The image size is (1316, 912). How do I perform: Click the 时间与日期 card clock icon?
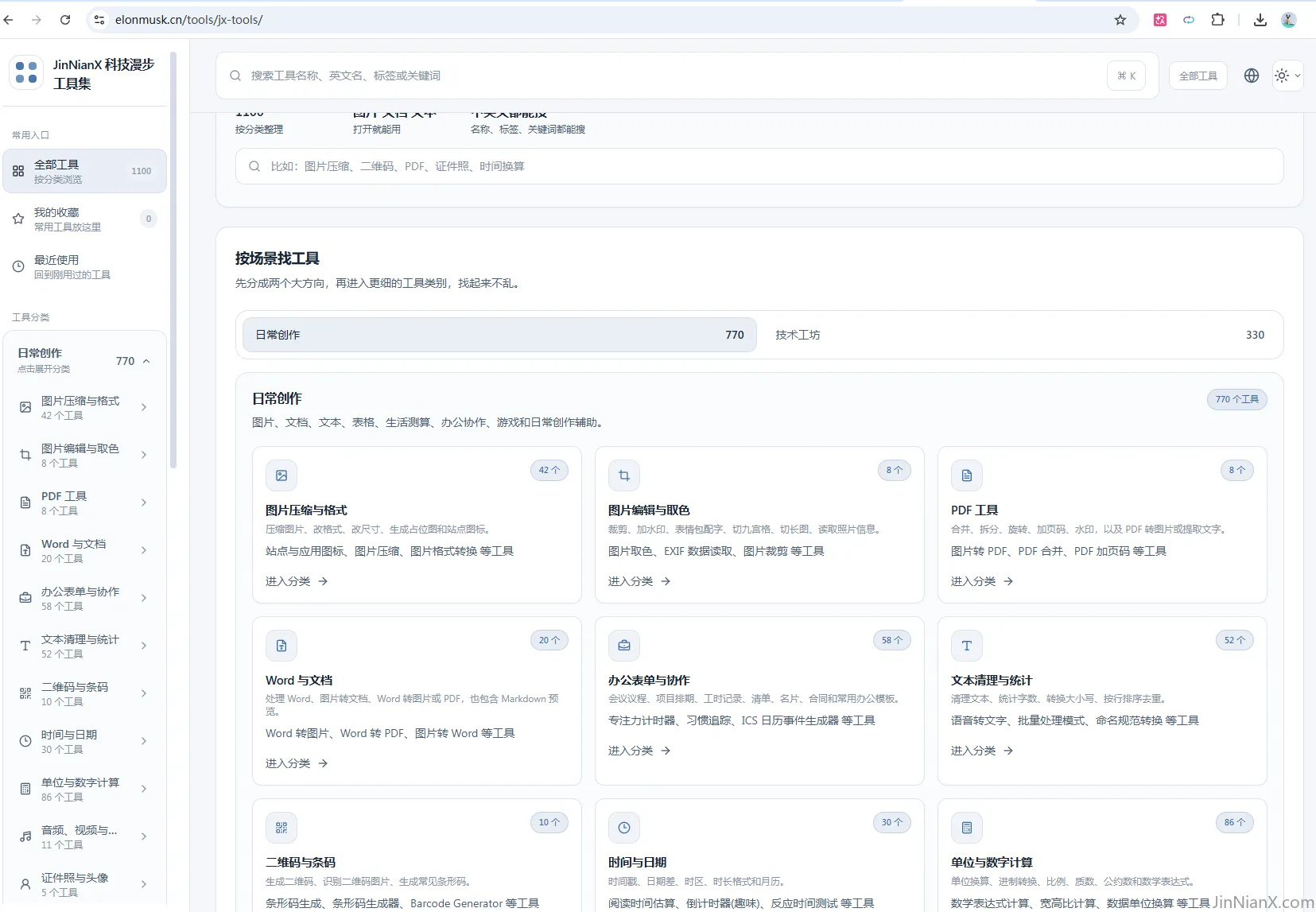[x=624, y=828]
